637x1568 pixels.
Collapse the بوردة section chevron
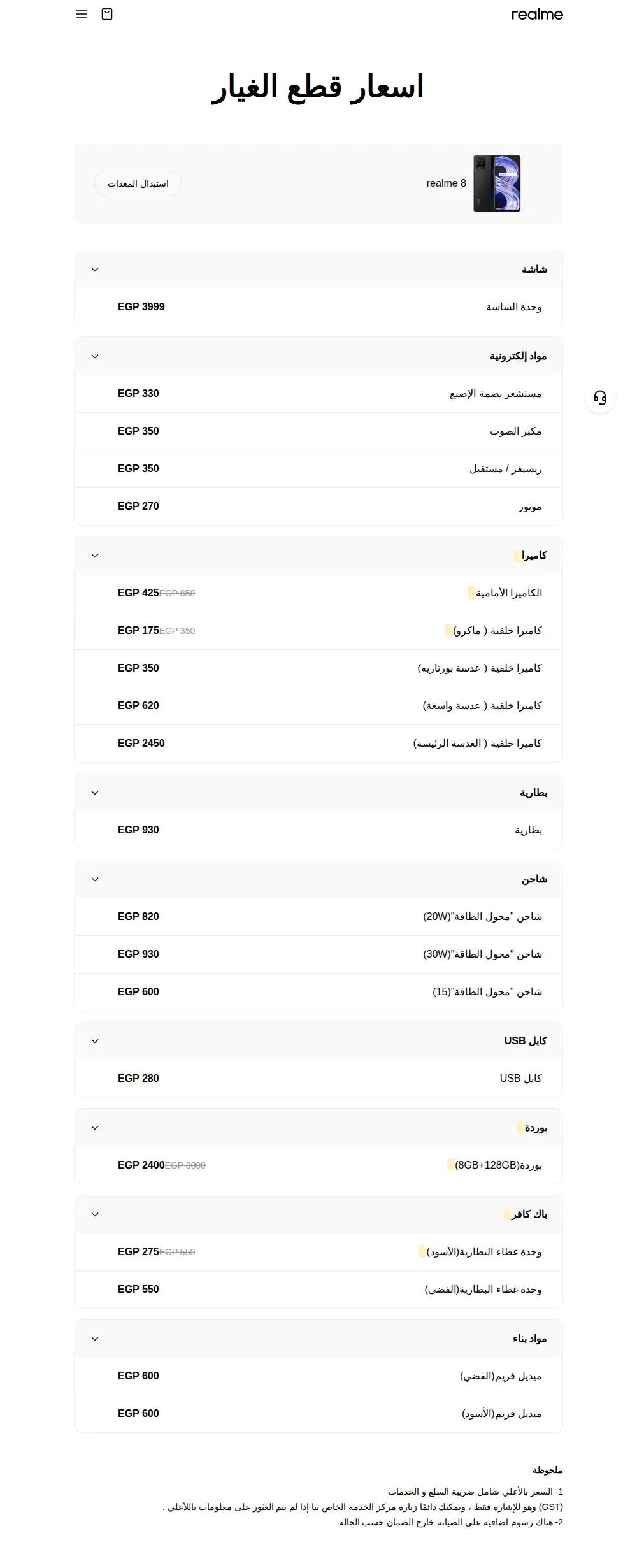[x=95, y=1128]
